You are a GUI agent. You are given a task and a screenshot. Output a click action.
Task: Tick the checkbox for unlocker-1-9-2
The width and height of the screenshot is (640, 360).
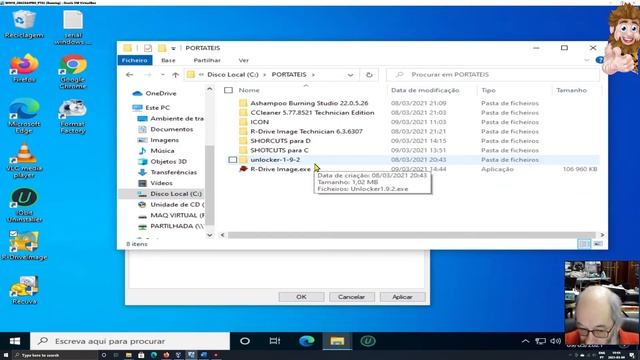233,160
